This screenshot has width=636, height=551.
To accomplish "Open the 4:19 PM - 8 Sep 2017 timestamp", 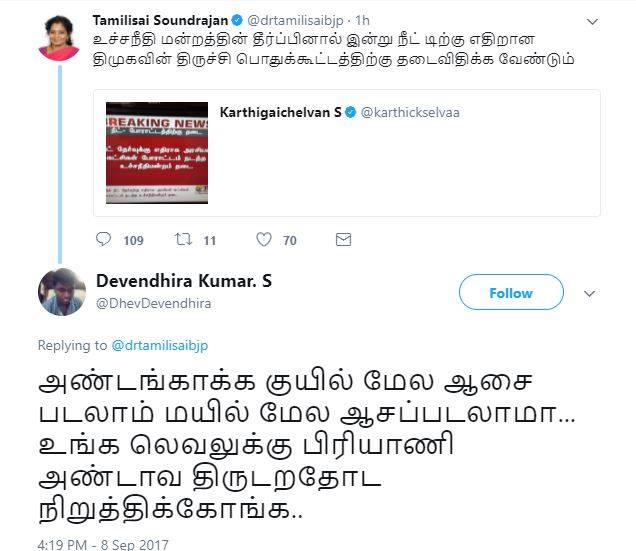I will pos(103,545).
